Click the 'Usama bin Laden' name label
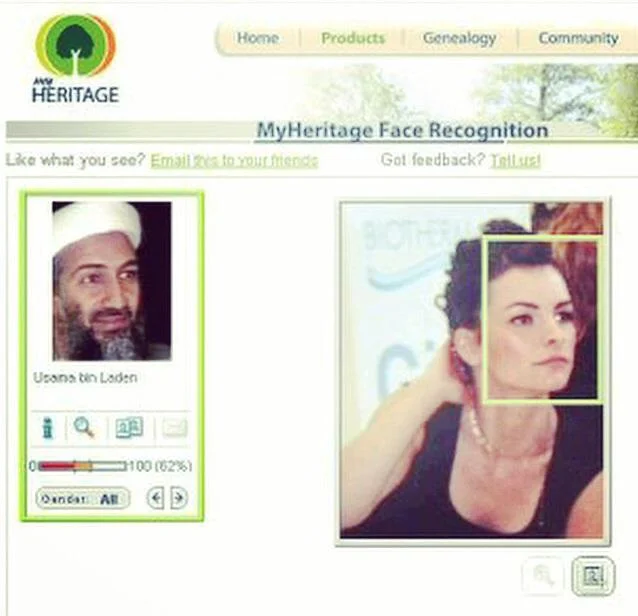Image resolution: width=638 pixels, height=616 pixels. click(85, 378)
